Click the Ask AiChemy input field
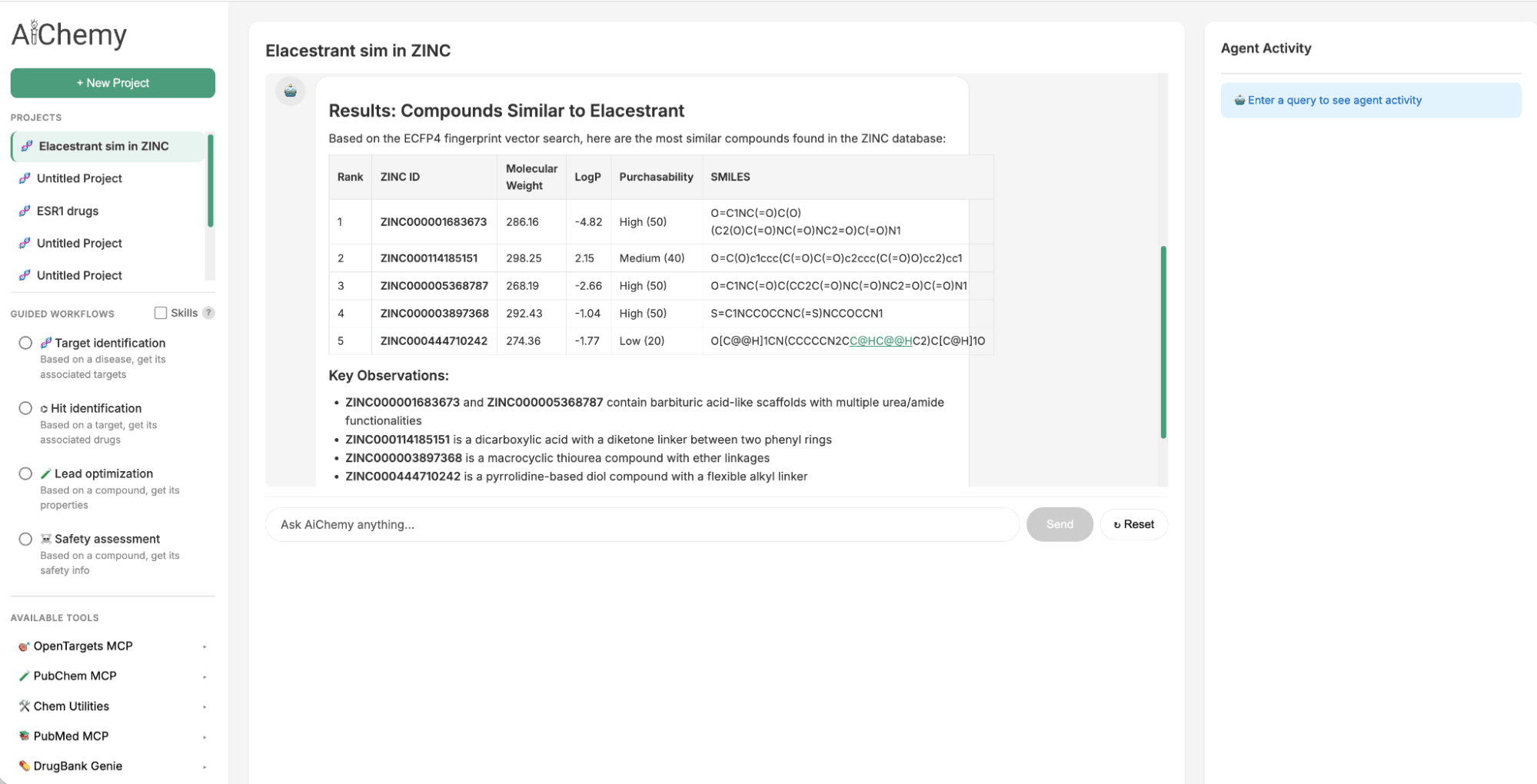Screen dimensions: 1537x784 (x=641, y=524)
